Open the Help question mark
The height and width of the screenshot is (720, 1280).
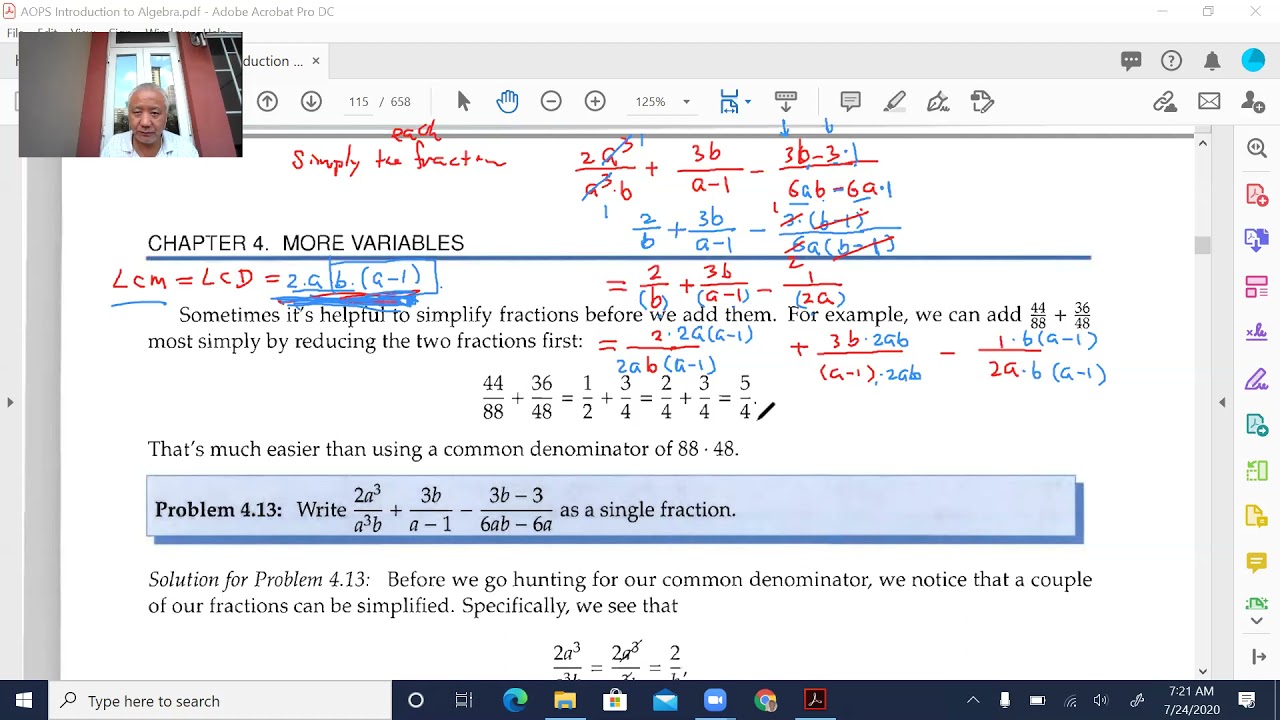tap(1171, 61)
